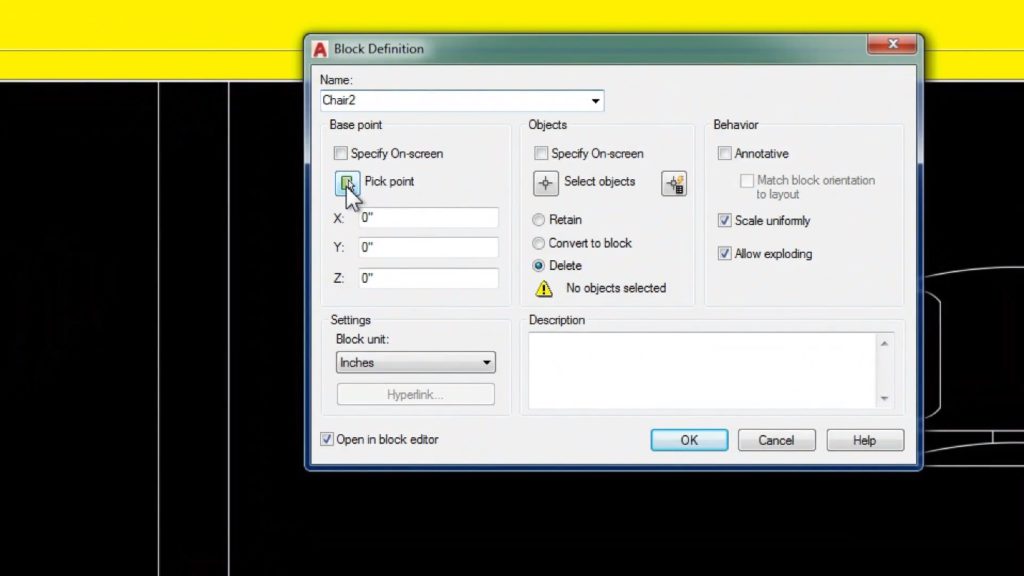Image resolution: width=1024 pixels, height=576 pixels.
Task: Enable Specify On-screen under Objects
Action: pos(541,153)
